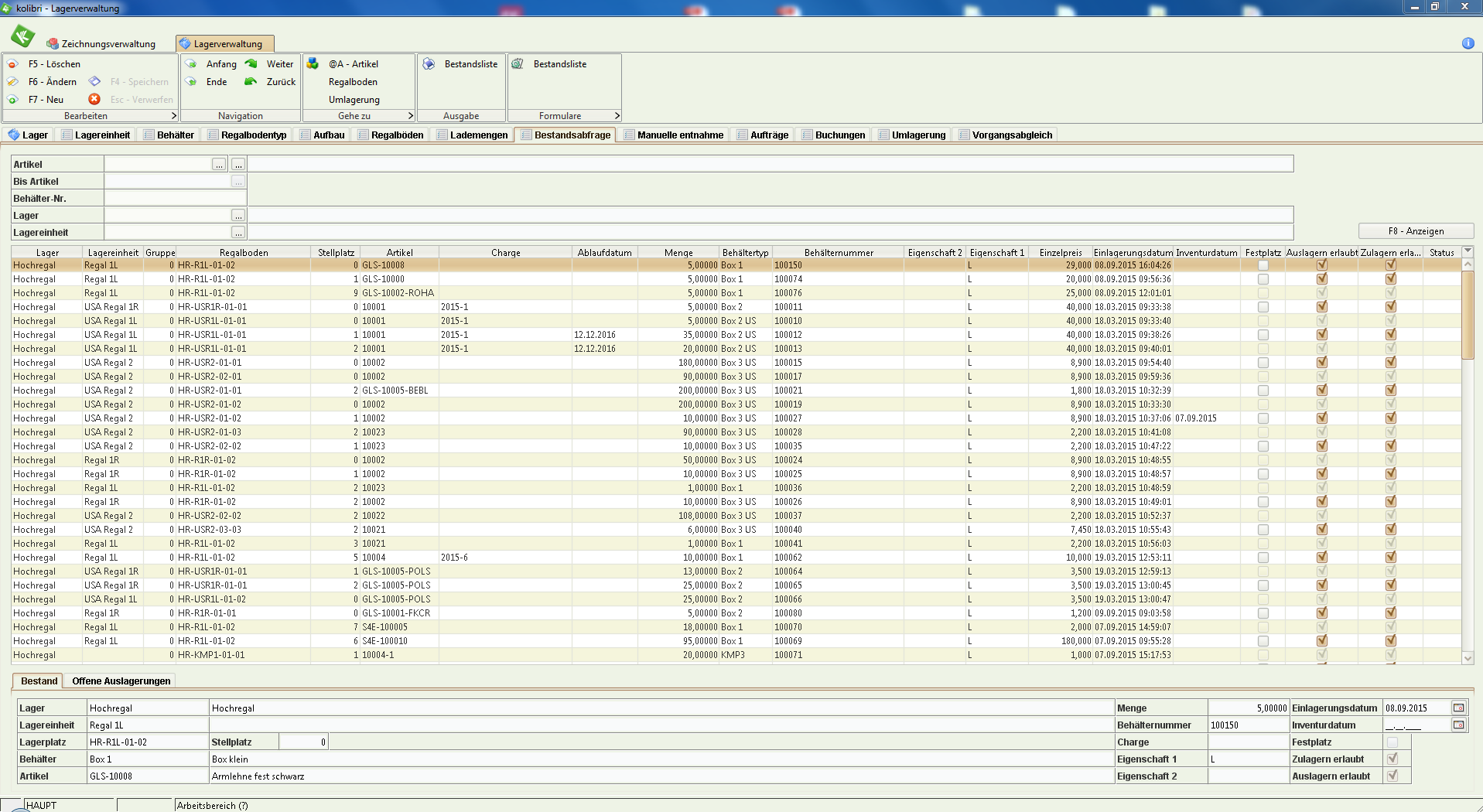The width and height of the screenshot is (1483, 812).
Task: Toggle Festplatz checkbox for container 100027
Action: [x=1263, y=418]
